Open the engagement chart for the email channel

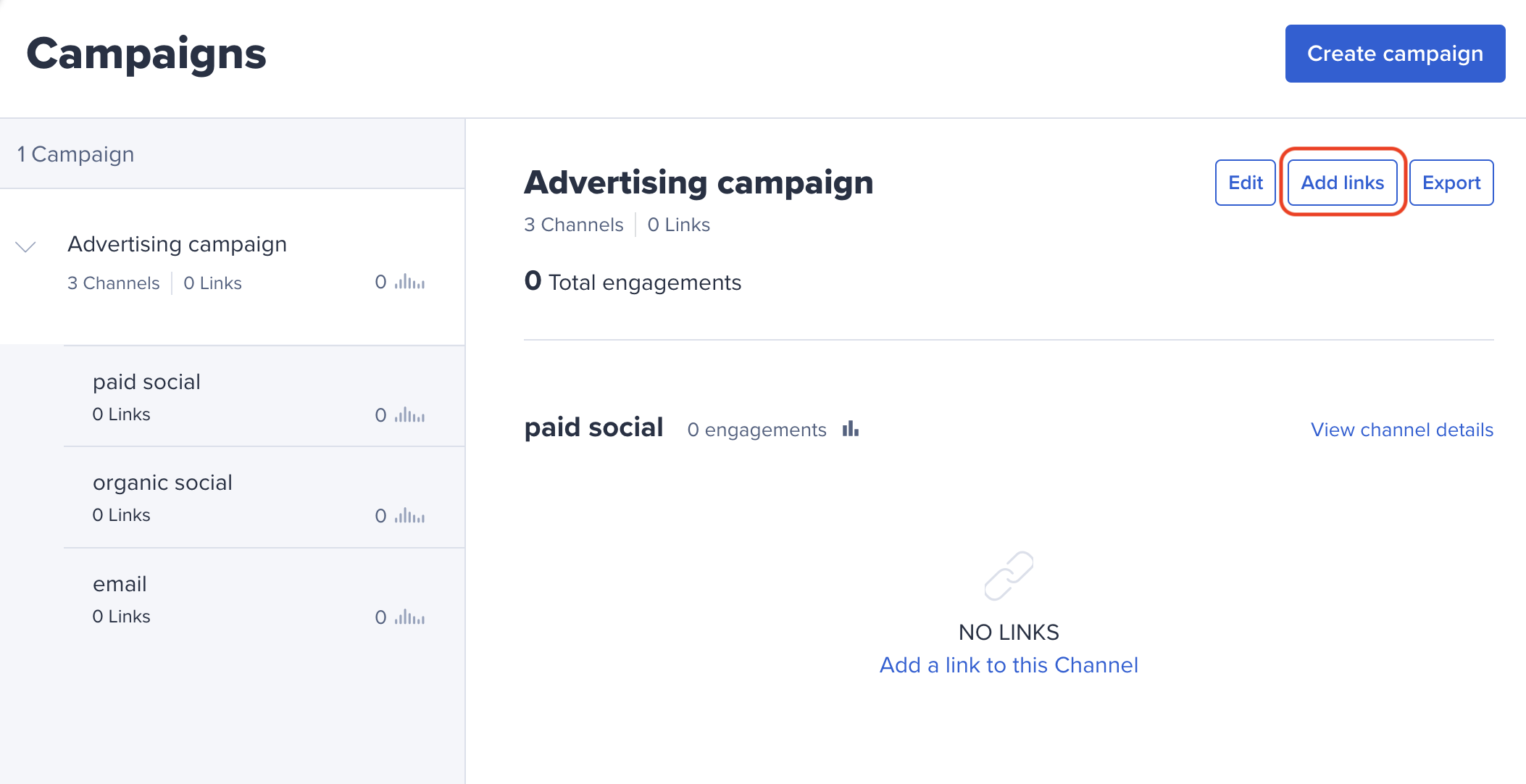click(x=409, y=617)
